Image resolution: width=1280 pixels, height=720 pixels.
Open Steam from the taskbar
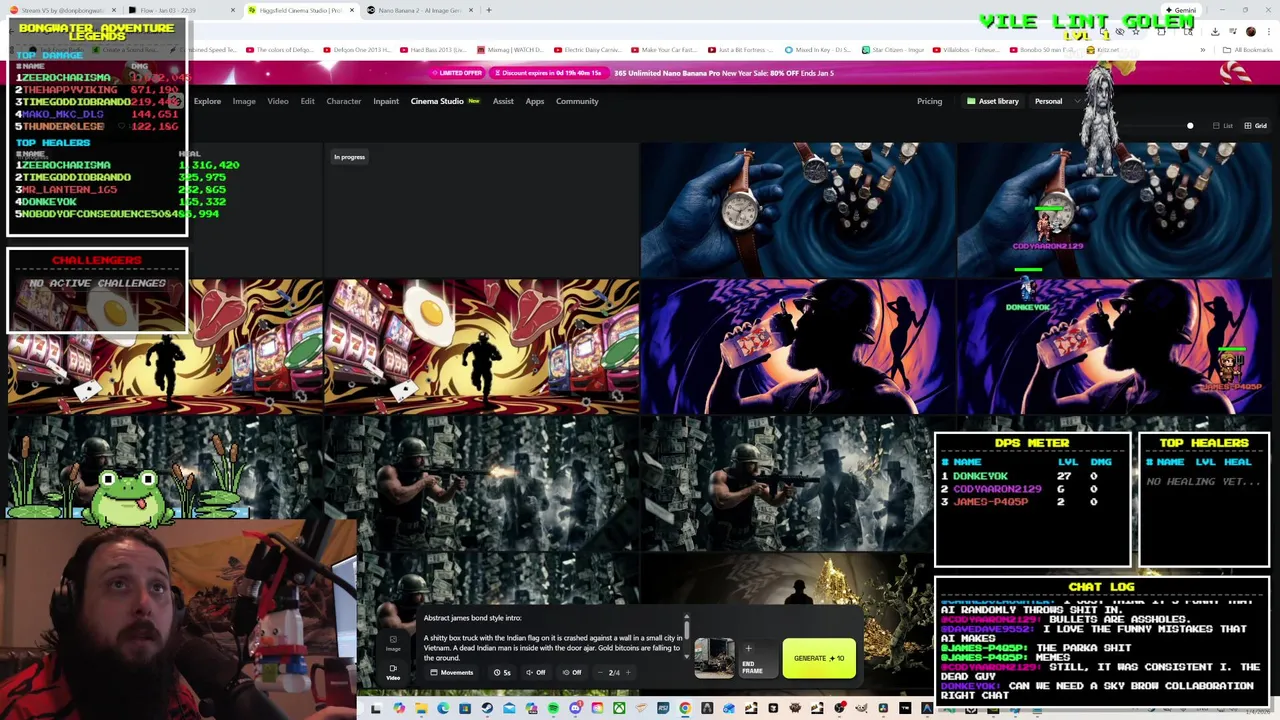487,708
